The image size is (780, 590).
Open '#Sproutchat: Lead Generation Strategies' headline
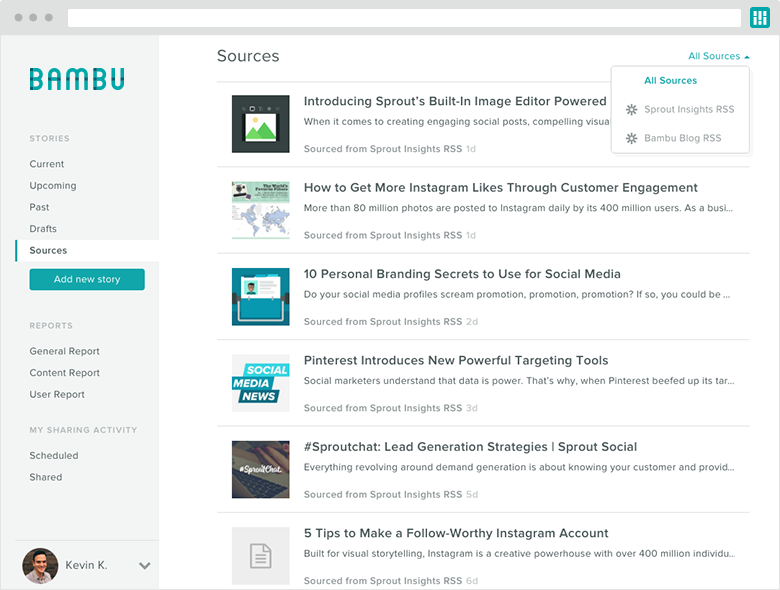tap(470, 447)
